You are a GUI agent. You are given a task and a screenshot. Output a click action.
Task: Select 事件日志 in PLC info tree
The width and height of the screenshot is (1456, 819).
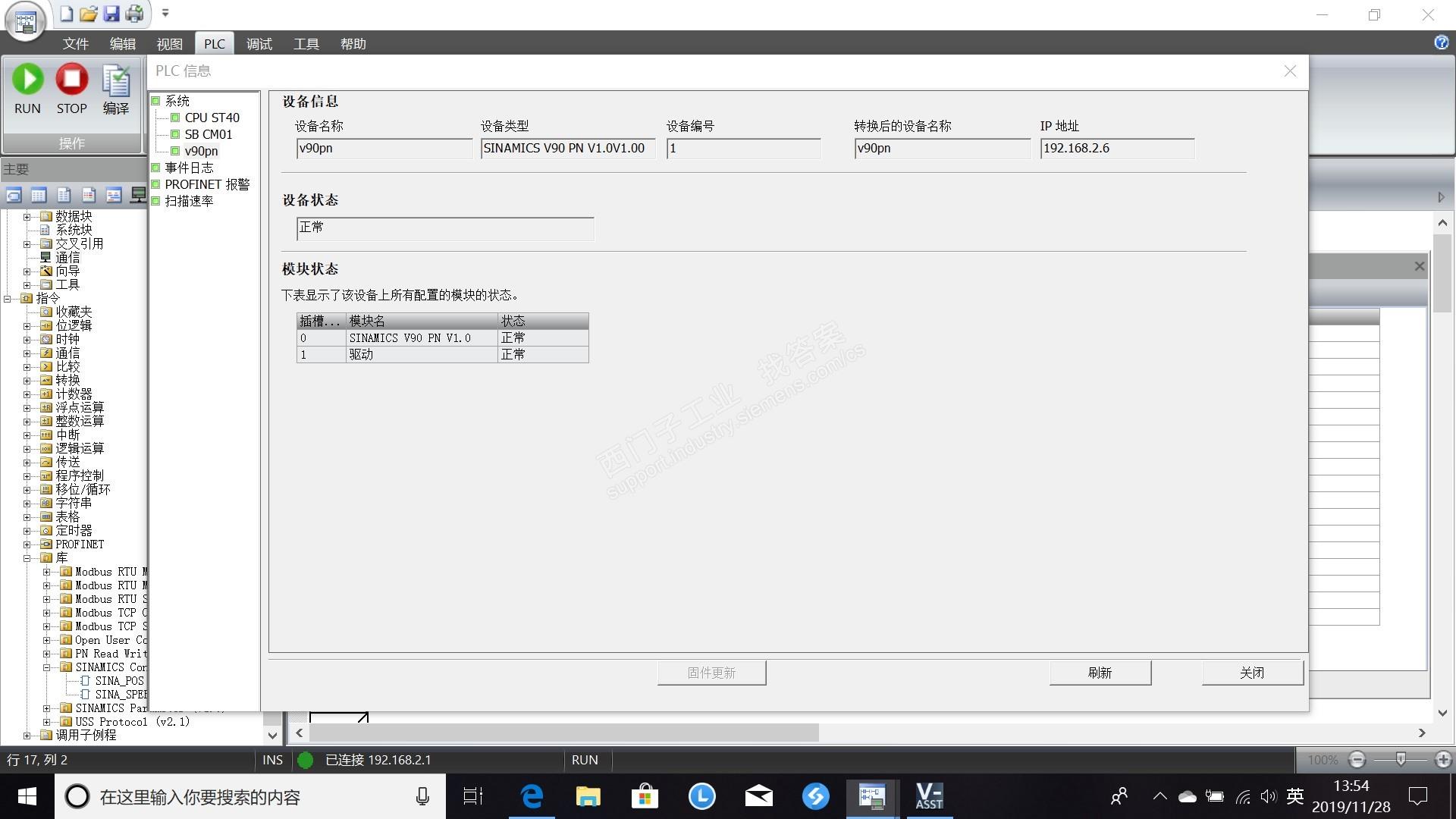[189, 168]
